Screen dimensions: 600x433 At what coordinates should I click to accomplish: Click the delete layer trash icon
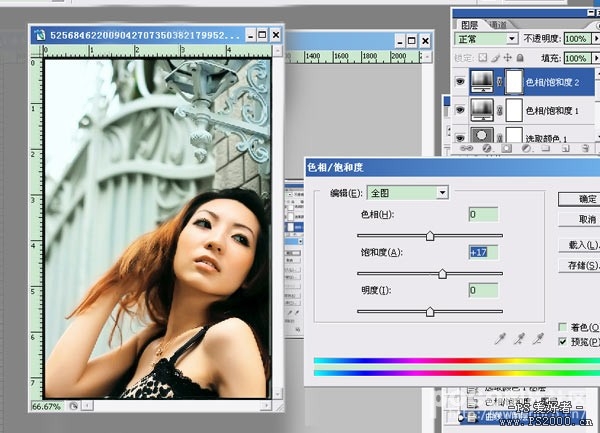pos(585,148)
